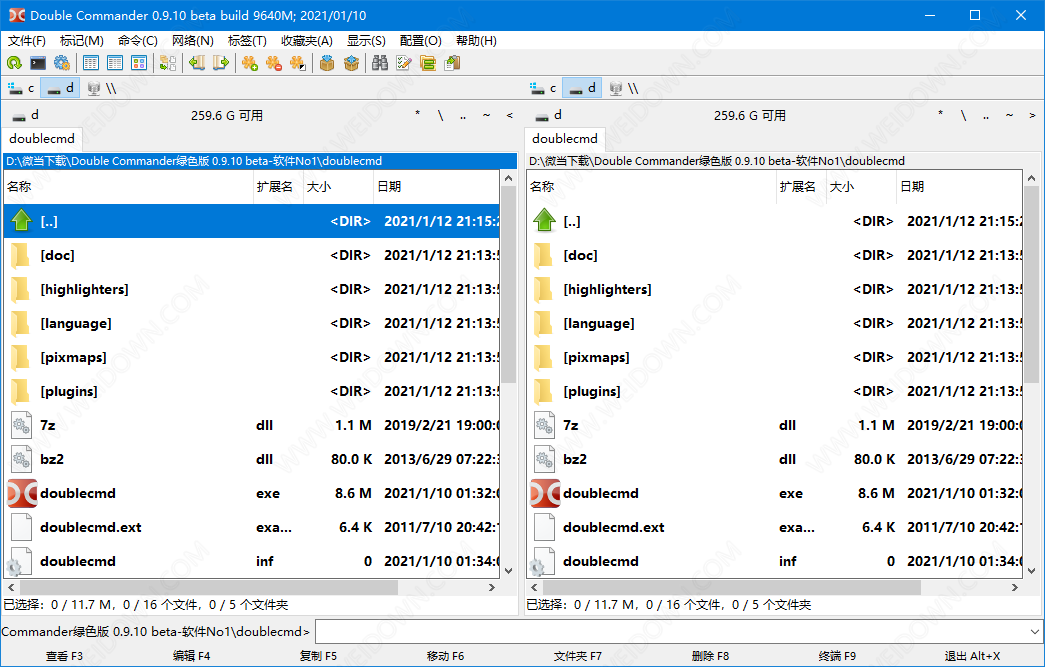Click the 移动 F6 button

[445, 656]
